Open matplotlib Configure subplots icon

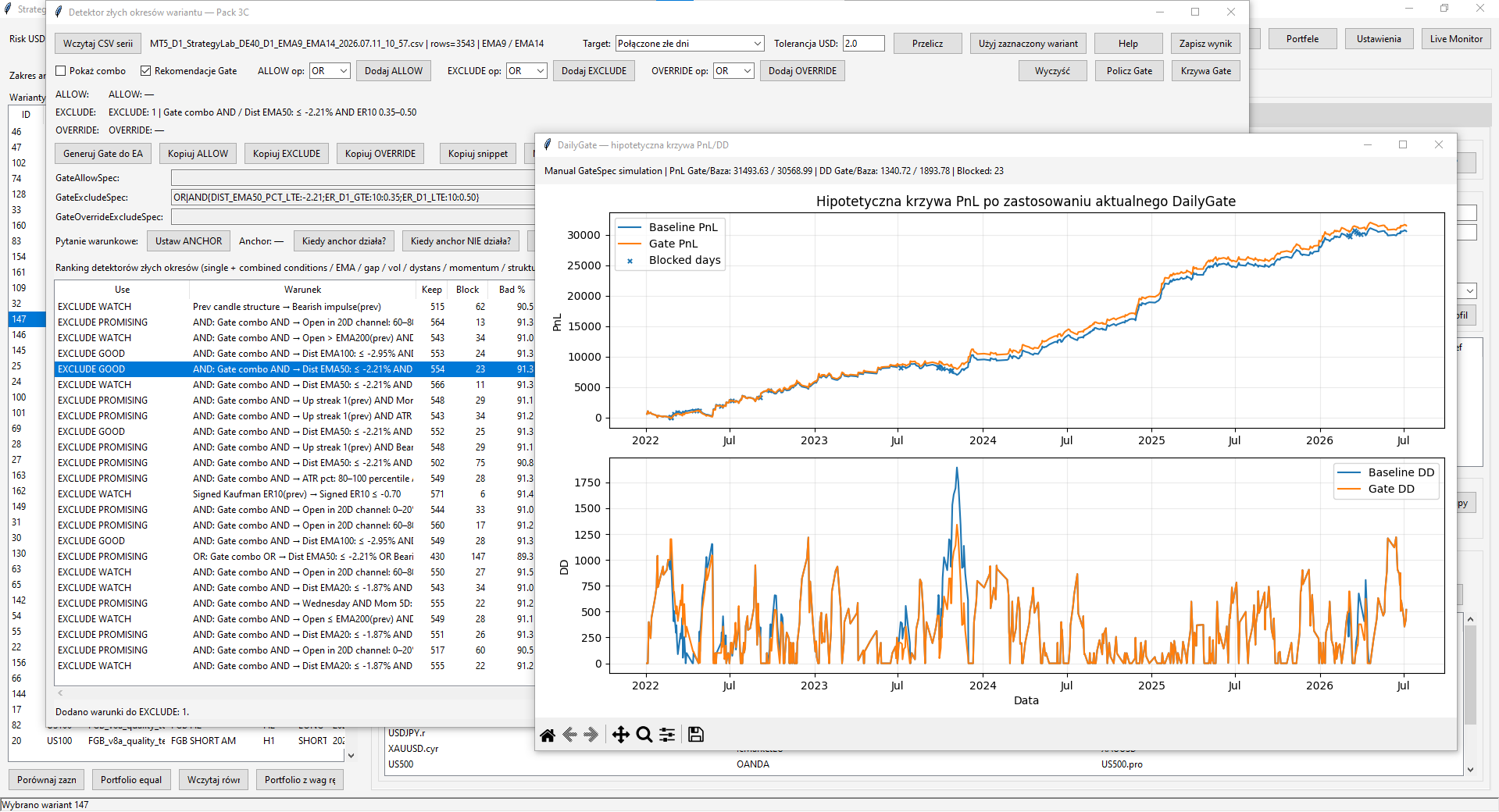click(668, 735)
